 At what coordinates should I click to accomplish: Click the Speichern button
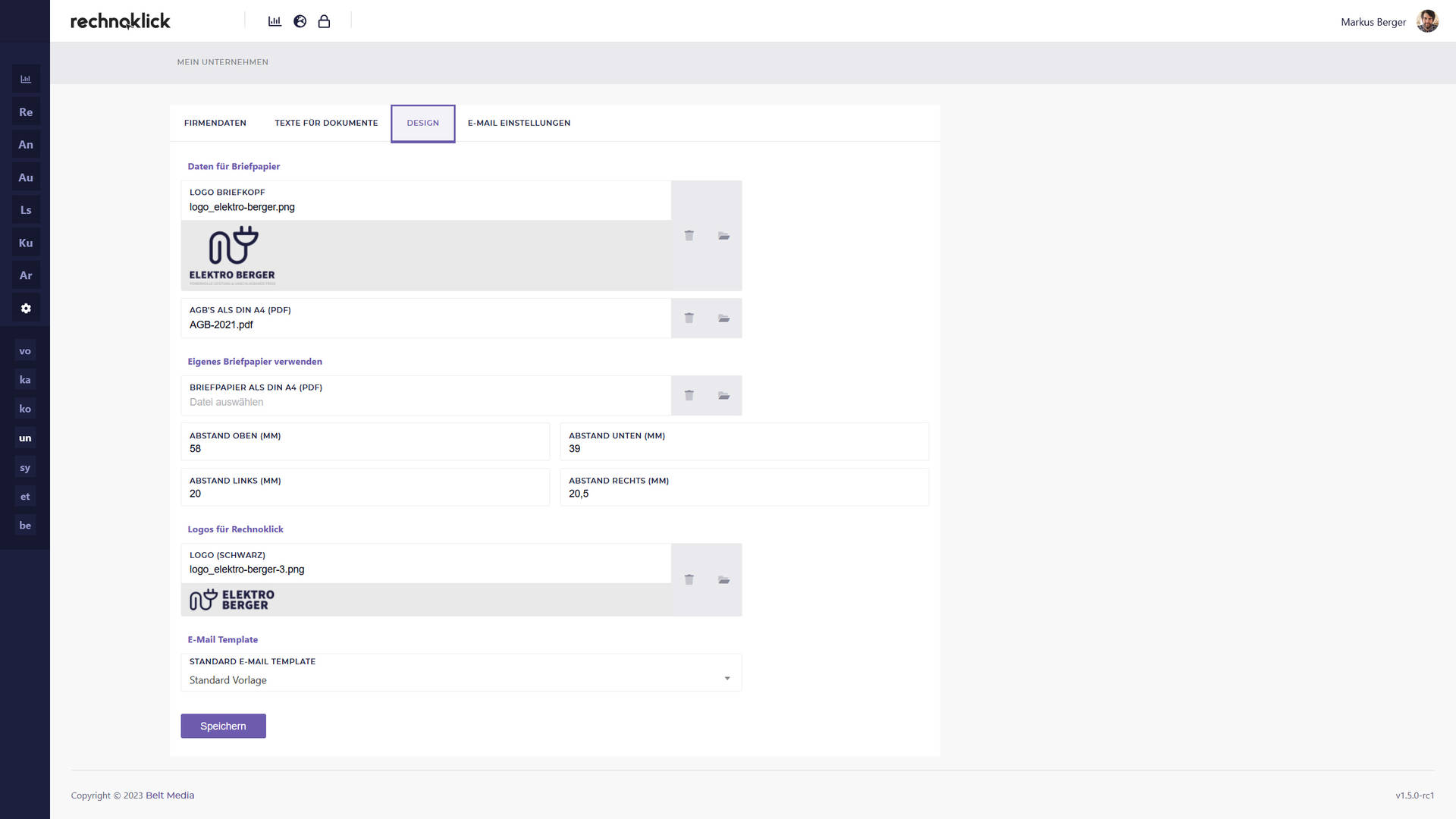(223, 726)
